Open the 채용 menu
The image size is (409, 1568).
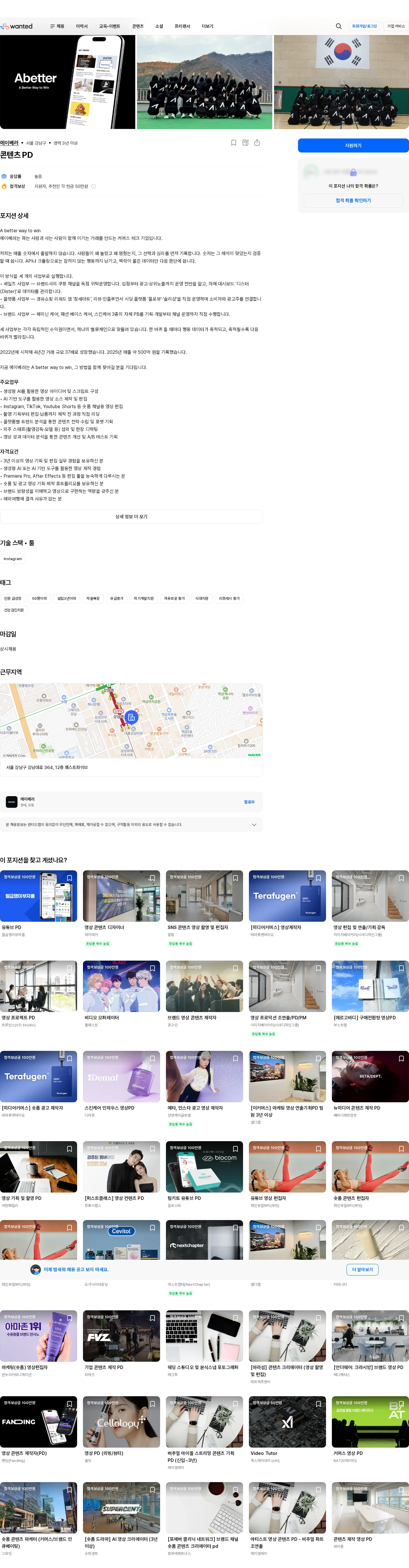click(x=57, y=26)
